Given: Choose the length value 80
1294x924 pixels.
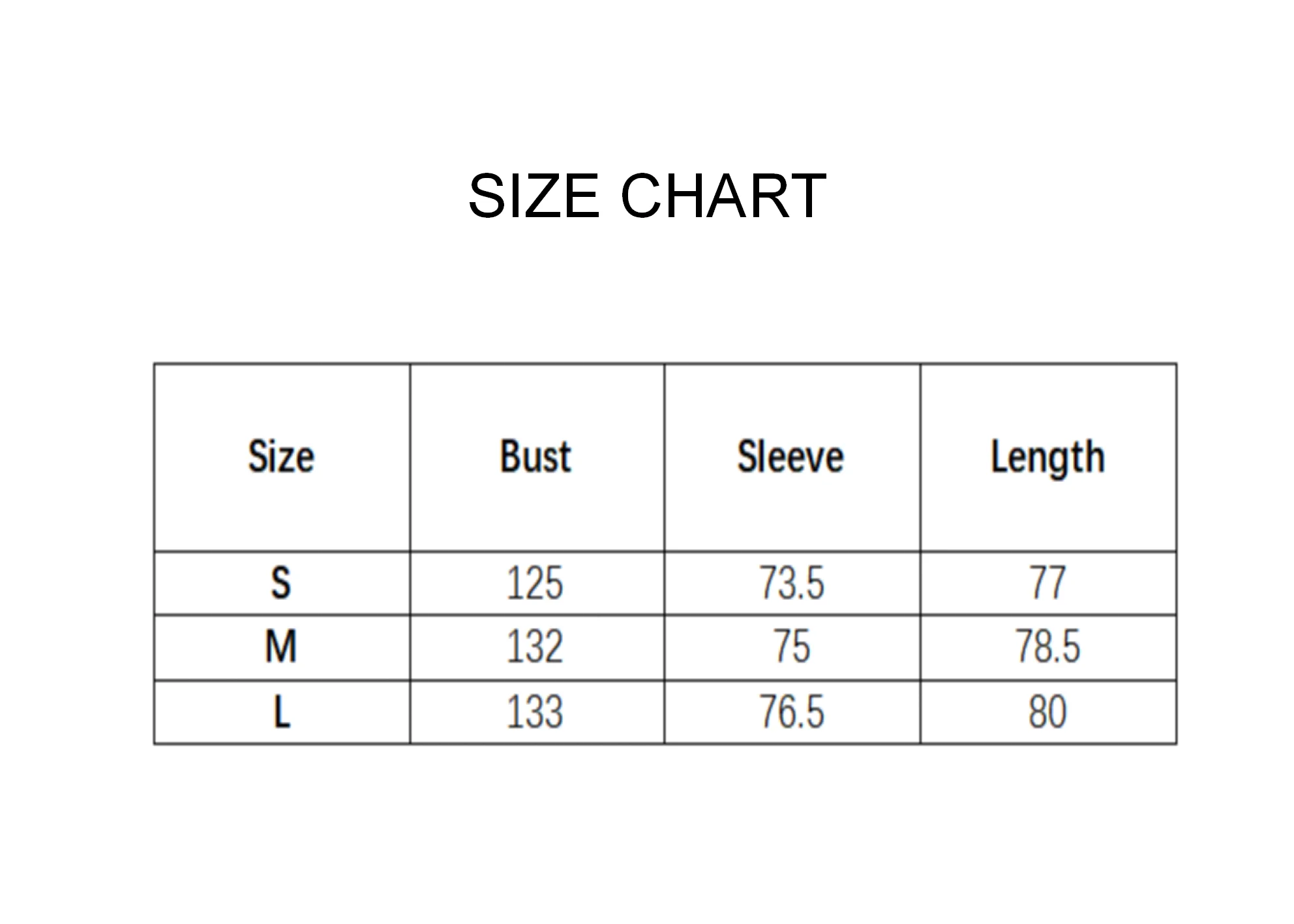Looking at the screenshot, I should click(x=1047, y=711).
